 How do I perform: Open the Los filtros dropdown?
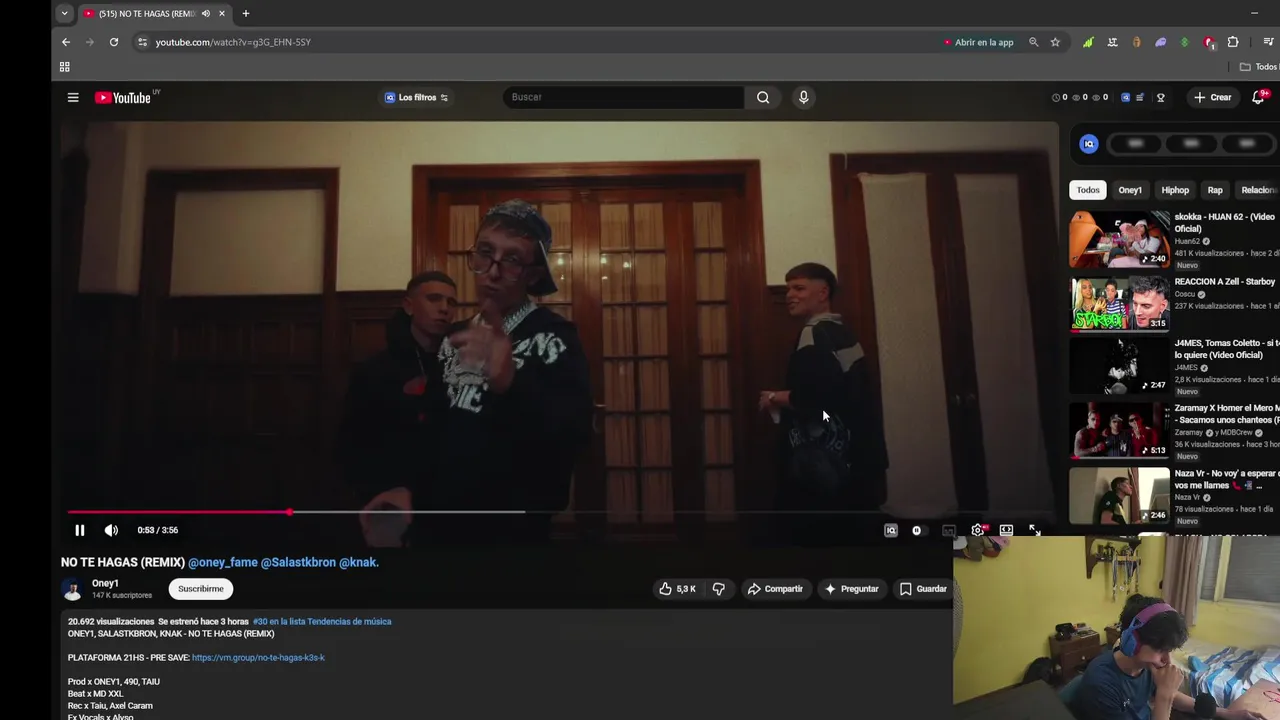(x=417, y=97)
